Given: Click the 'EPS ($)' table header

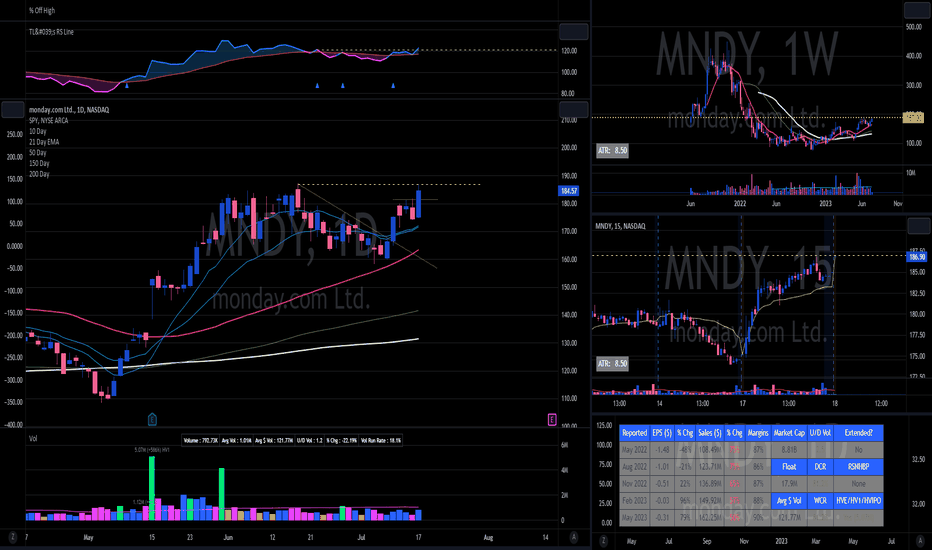Looking at the screenshot, I should [x=662, y=433].
